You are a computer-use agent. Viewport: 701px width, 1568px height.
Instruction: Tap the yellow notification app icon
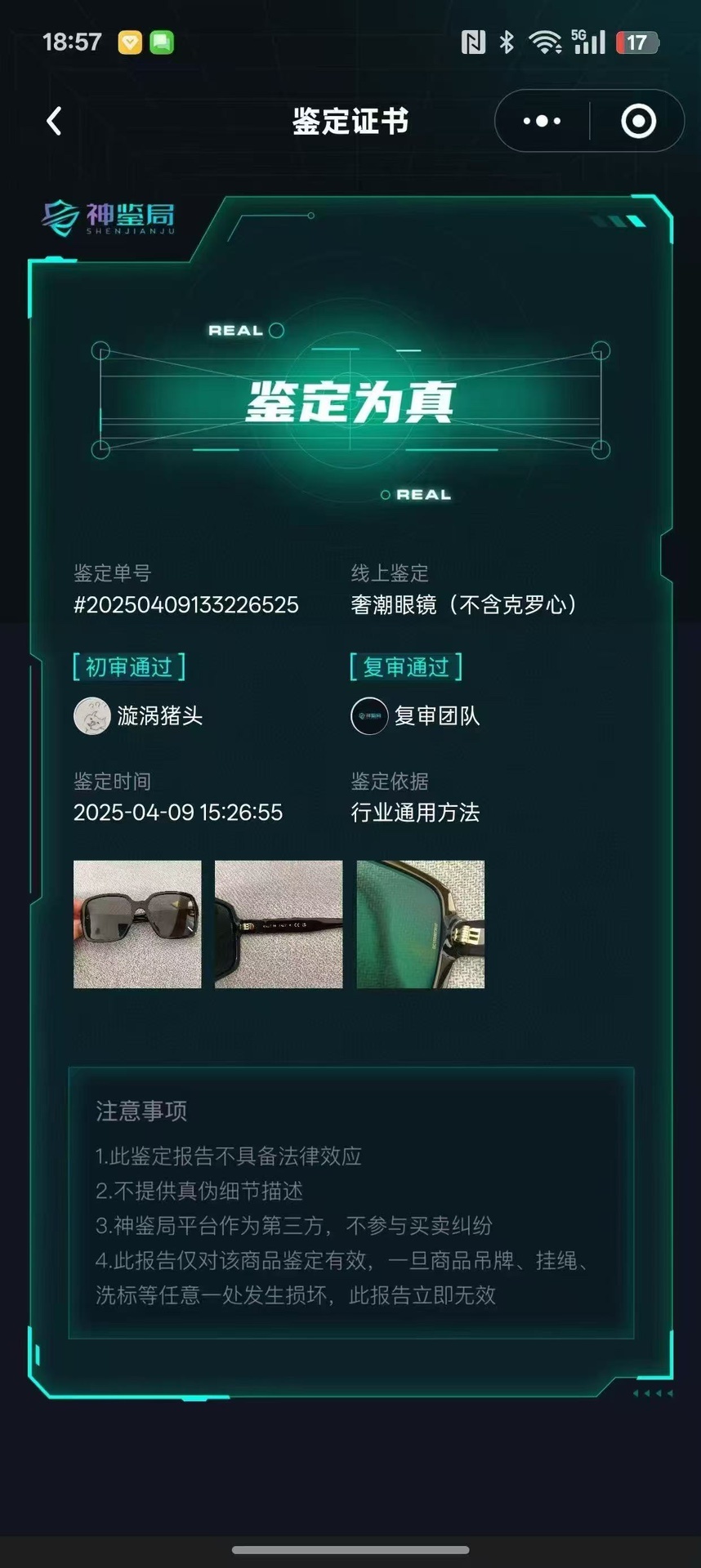click(130, 42)
